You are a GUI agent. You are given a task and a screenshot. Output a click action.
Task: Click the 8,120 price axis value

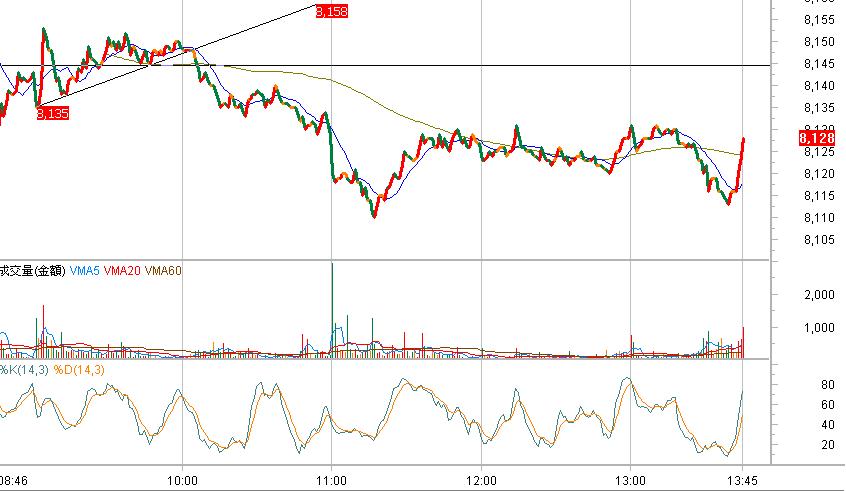tap(819, 174)
